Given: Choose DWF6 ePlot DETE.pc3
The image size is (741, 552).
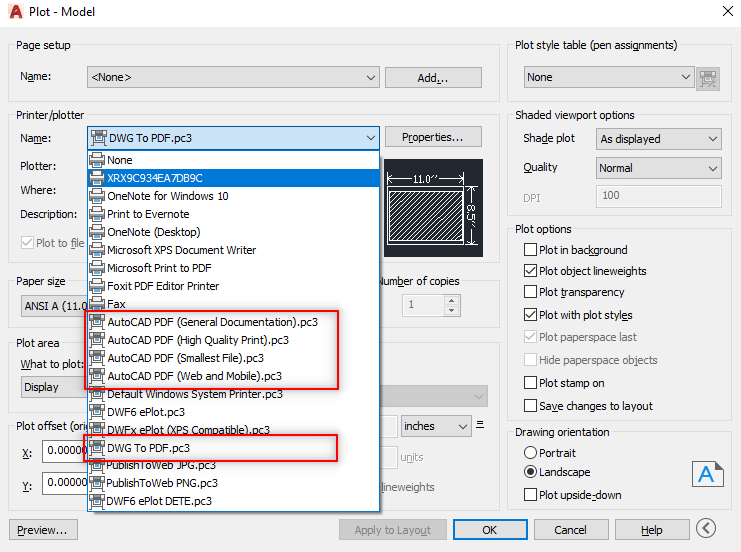Looking at the screenshot, I should [x=233, y=501].
